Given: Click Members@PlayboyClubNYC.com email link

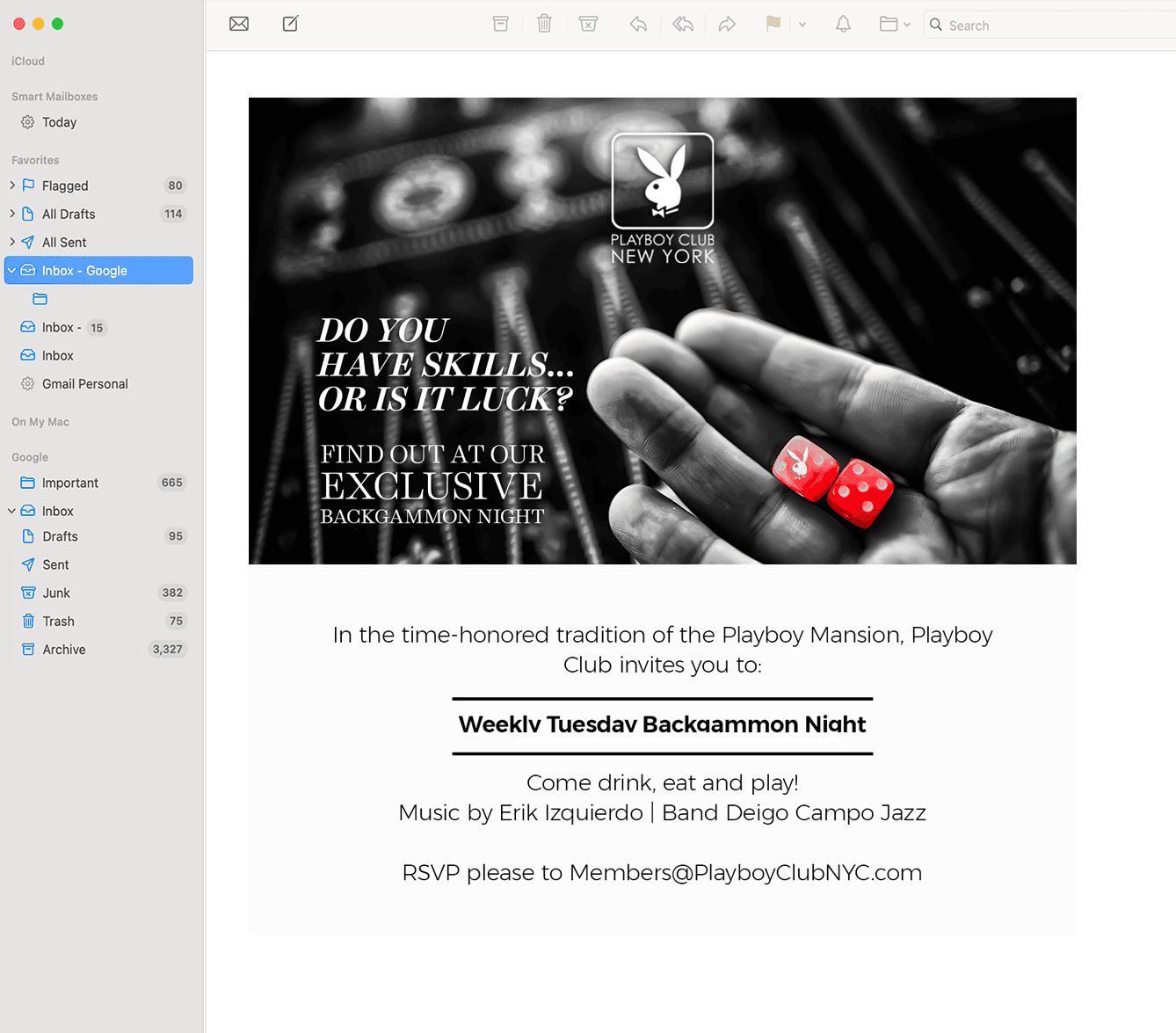Looking at the screenshot, I should click(745, 873).
